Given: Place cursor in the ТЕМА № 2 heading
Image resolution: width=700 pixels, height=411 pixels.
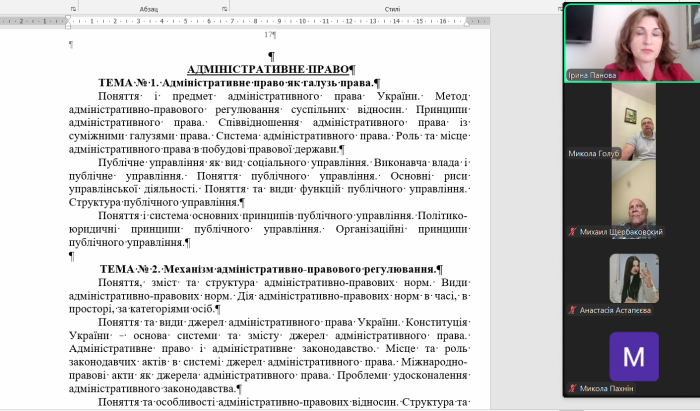Looking at the screenshot, I should pyautogui.click(x=270, y=270).
